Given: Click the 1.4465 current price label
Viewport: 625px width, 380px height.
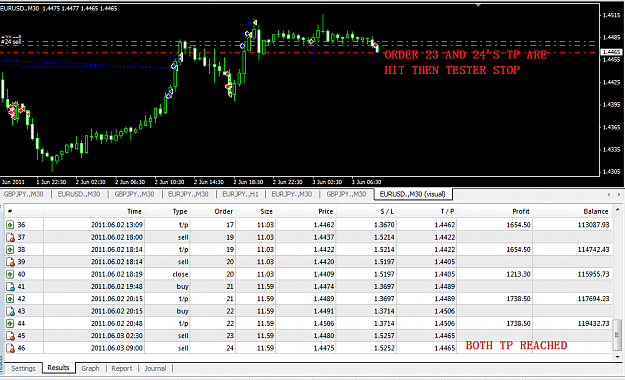Looking at the screenshot, I should pos(611,52).
